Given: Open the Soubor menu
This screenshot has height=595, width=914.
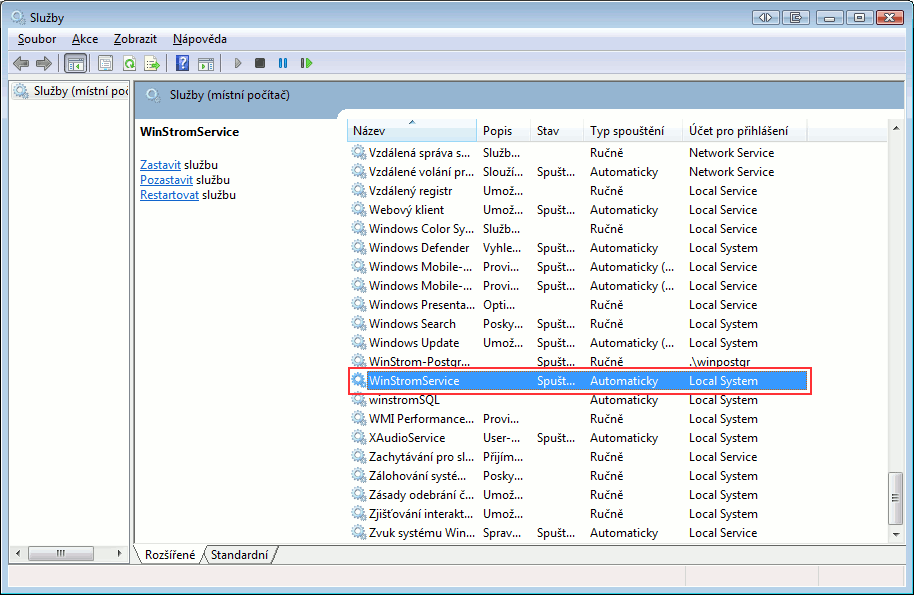Looking at the screenshot, I should [x=37, y=39].
